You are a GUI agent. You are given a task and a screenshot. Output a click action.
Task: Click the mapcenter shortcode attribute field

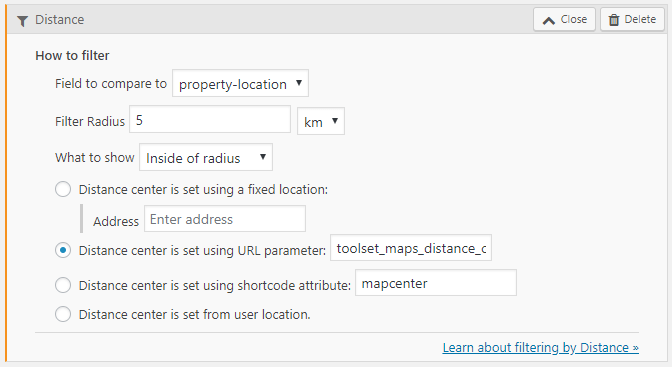[436, 283]
